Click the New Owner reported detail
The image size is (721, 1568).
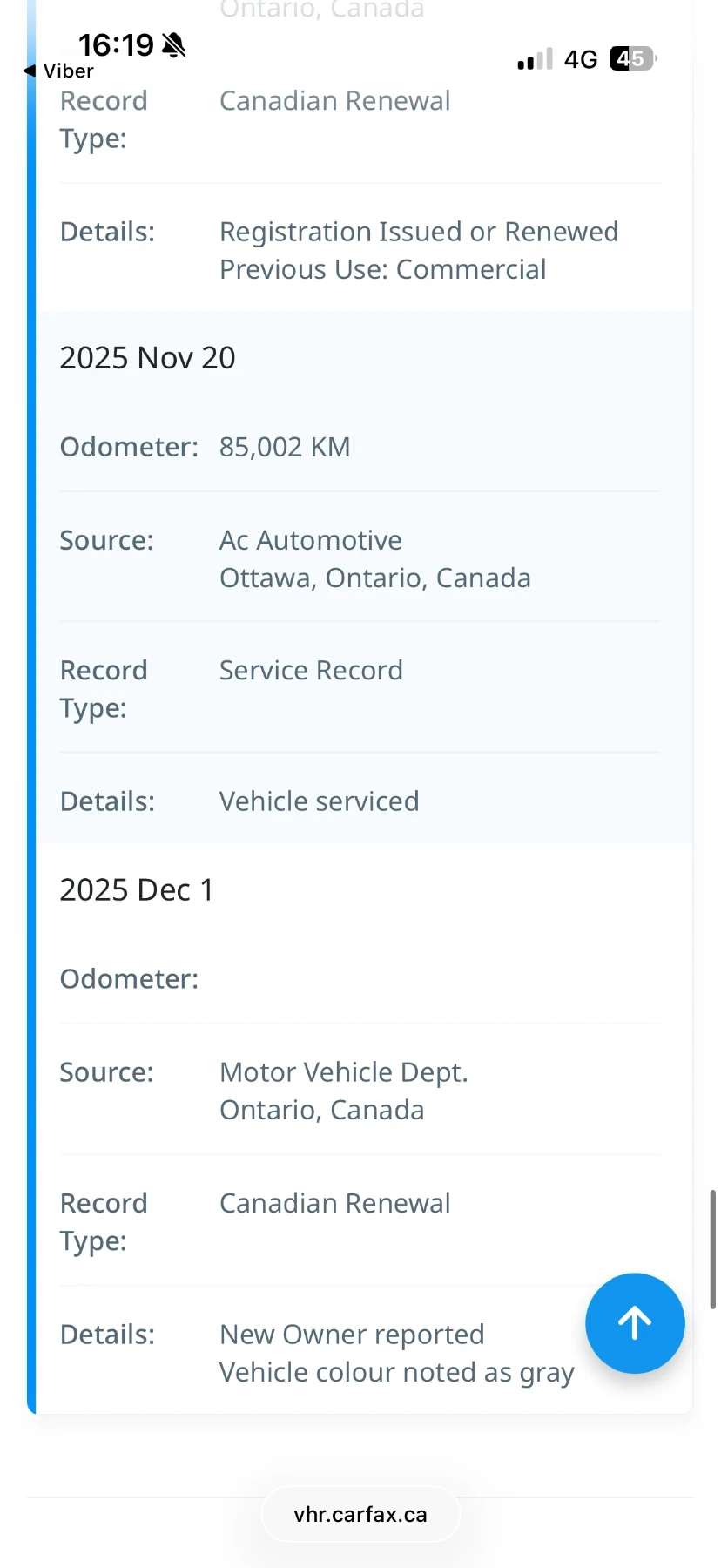(x=352, y=1335)
